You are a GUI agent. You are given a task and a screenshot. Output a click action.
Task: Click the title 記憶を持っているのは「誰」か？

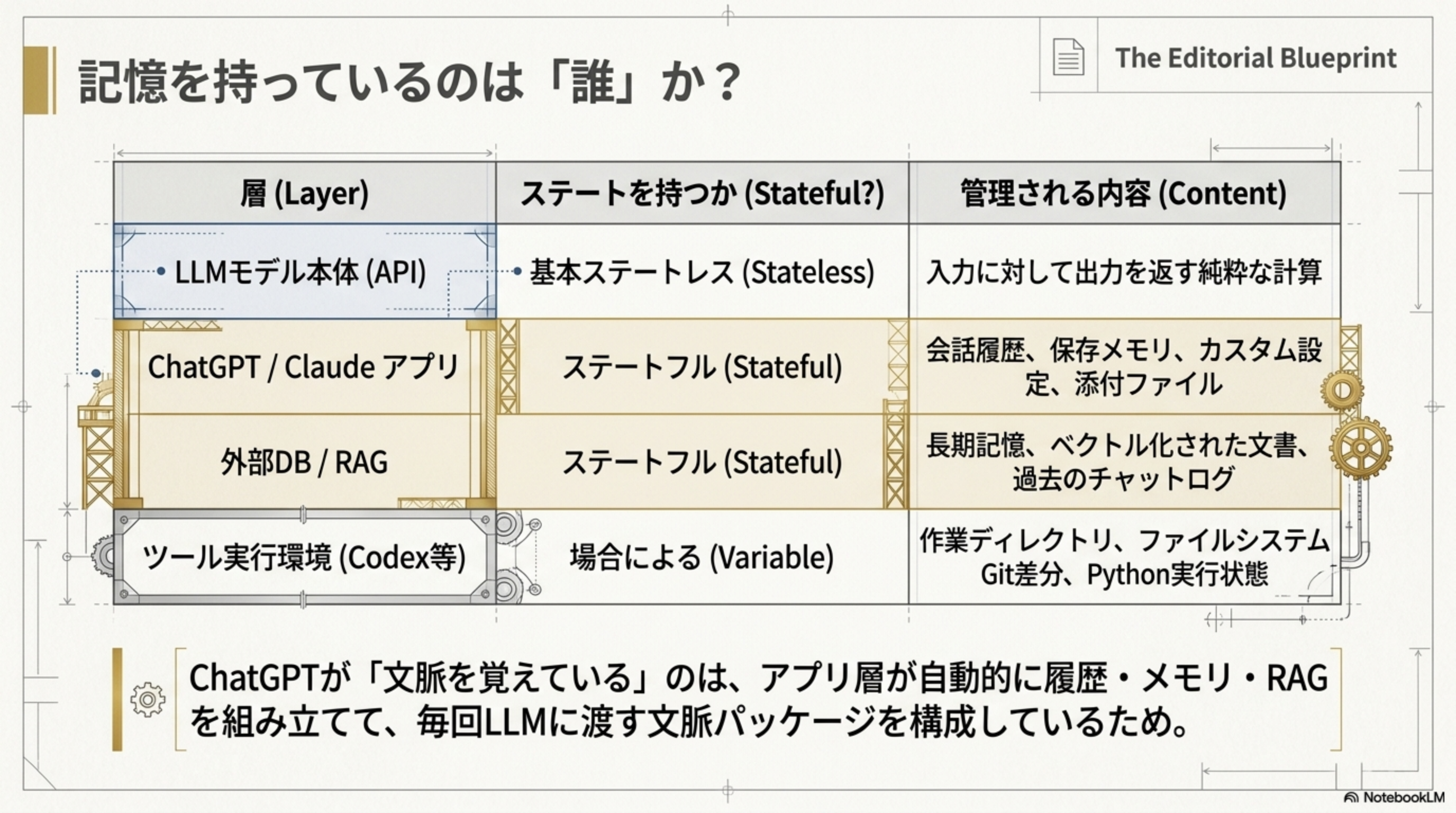tap(410, 82)
